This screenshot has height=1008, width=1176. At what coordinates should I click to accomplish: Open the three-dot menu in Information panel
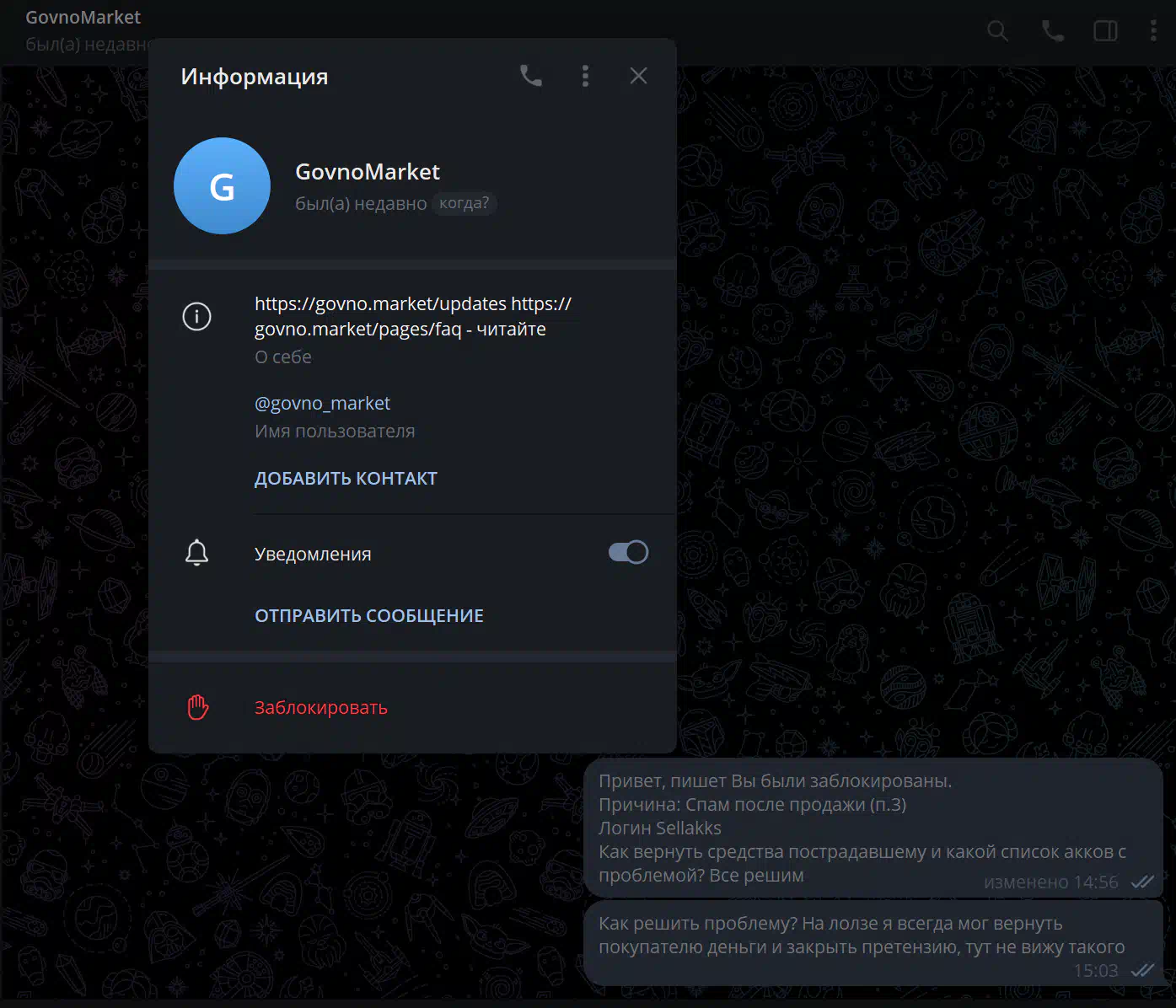(x=585, y=76)
